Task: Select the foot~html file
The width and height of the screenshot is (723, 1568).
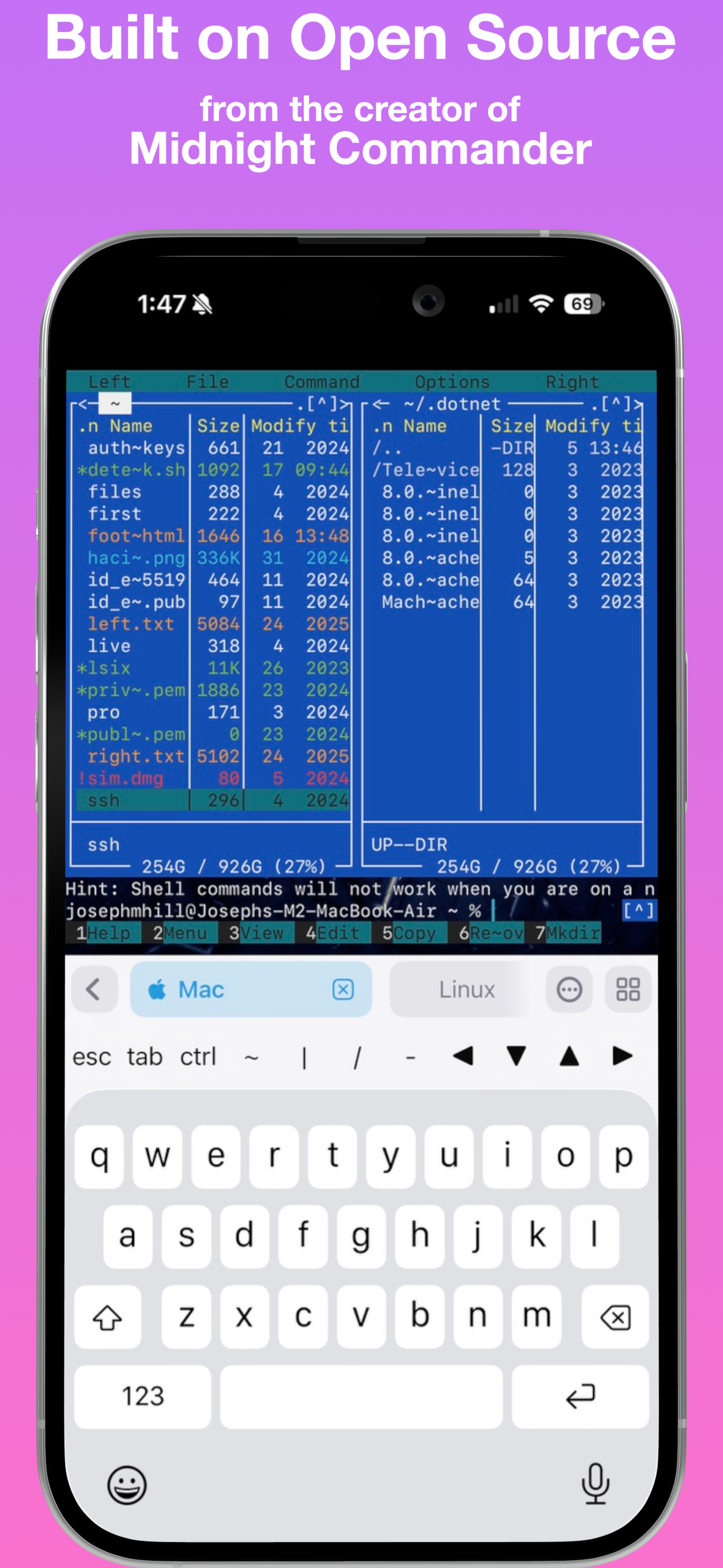Action: pos(213,536)
